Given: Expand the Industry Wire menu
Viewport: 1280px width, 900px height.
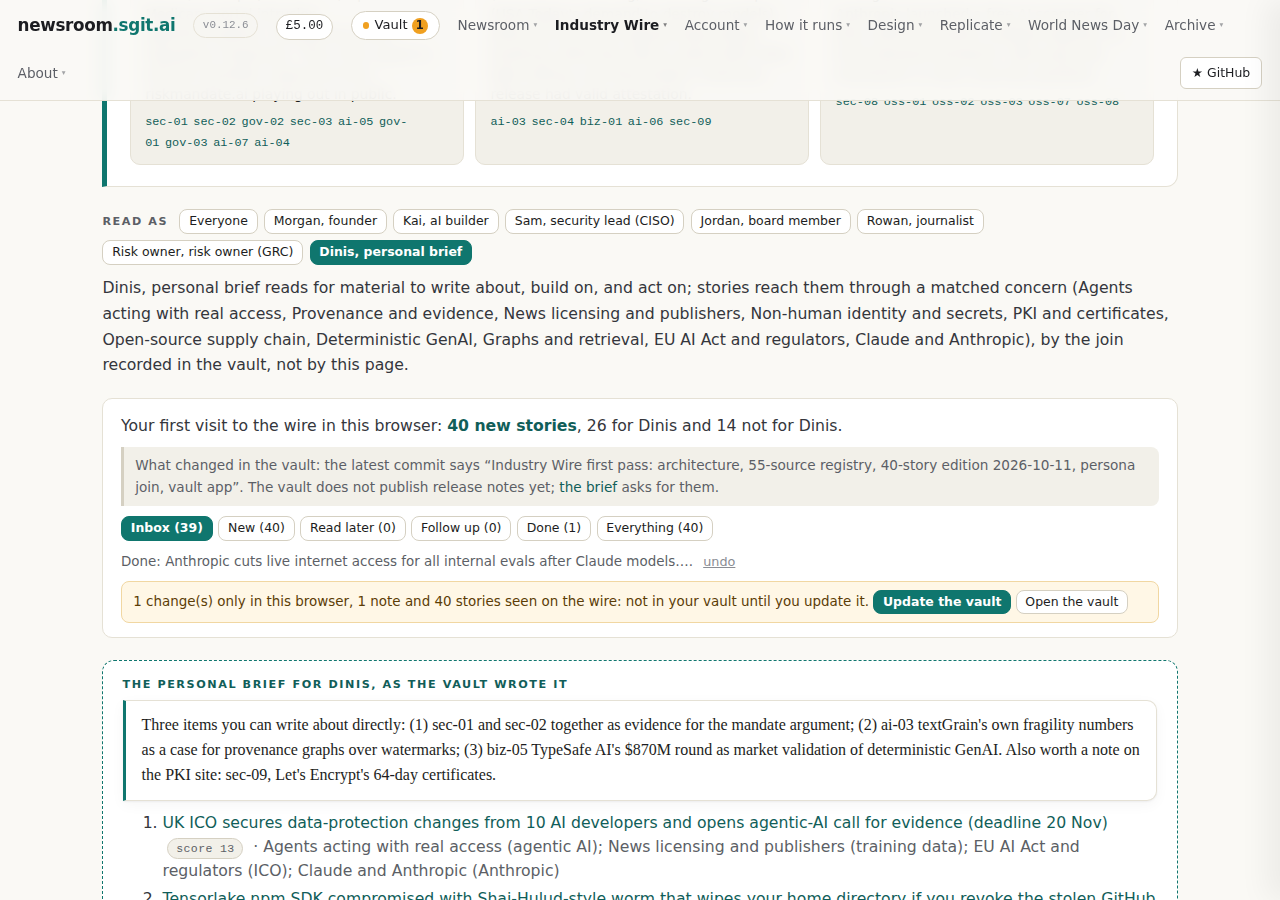Looking at the screenshot, I should 611,25.
